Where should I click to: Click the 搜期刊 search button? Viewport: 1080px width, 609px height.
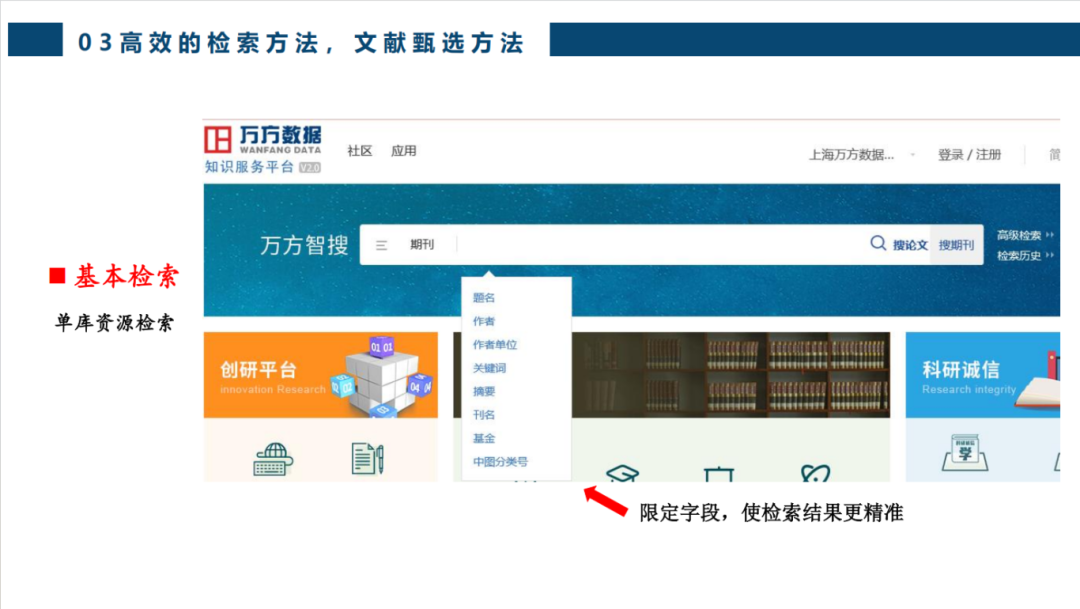pyautogui.click(x=957, y=244)
